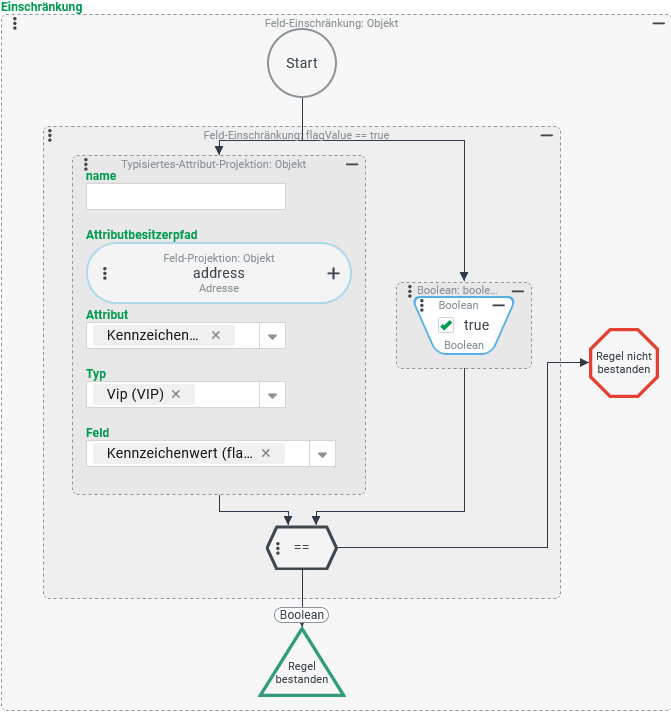Collapse the flagValue == true block
This screenshot has width=671, height=713.
click(x=546, y=135)
